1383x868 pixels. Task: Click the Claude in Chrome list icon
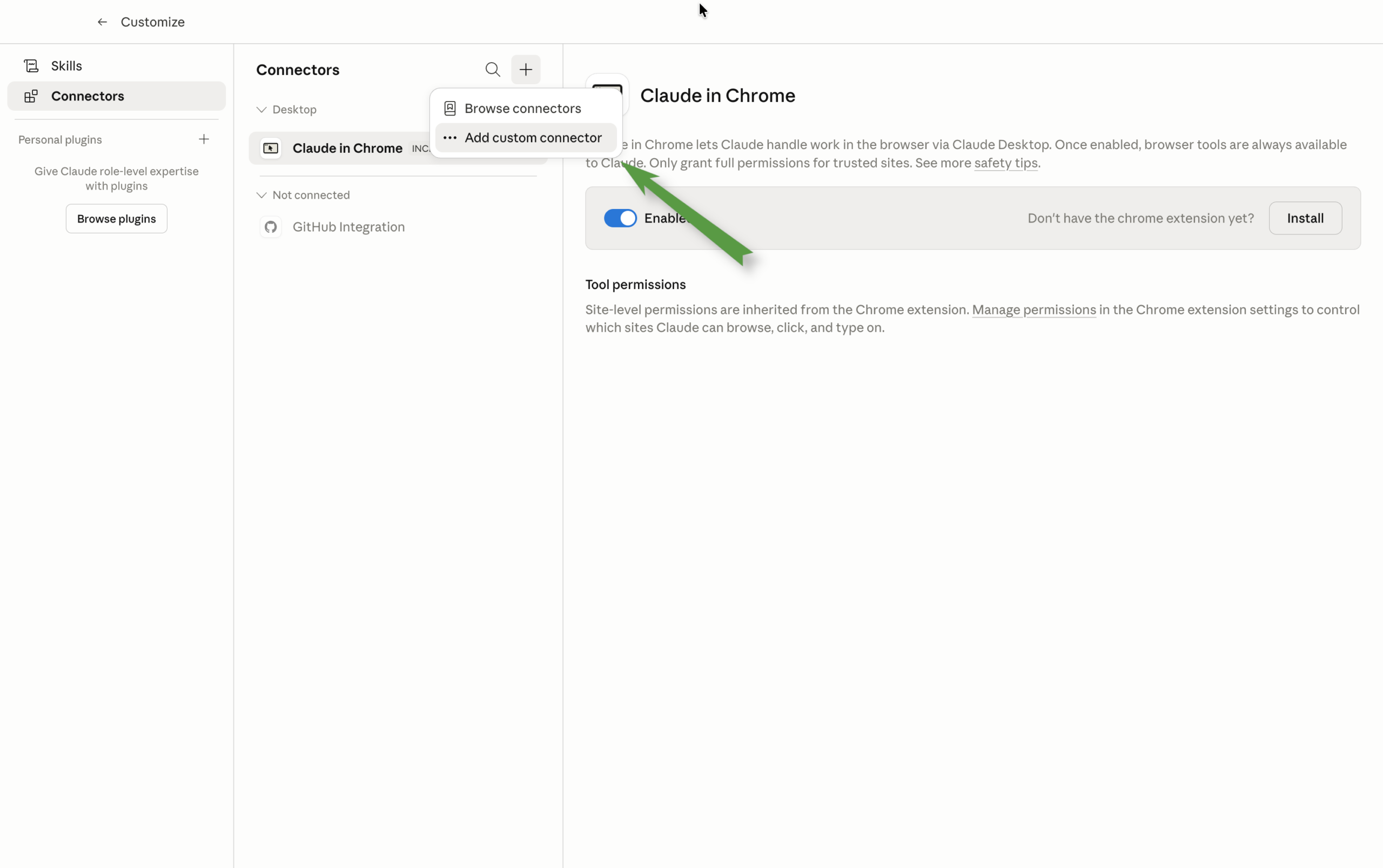click(271, 148)
